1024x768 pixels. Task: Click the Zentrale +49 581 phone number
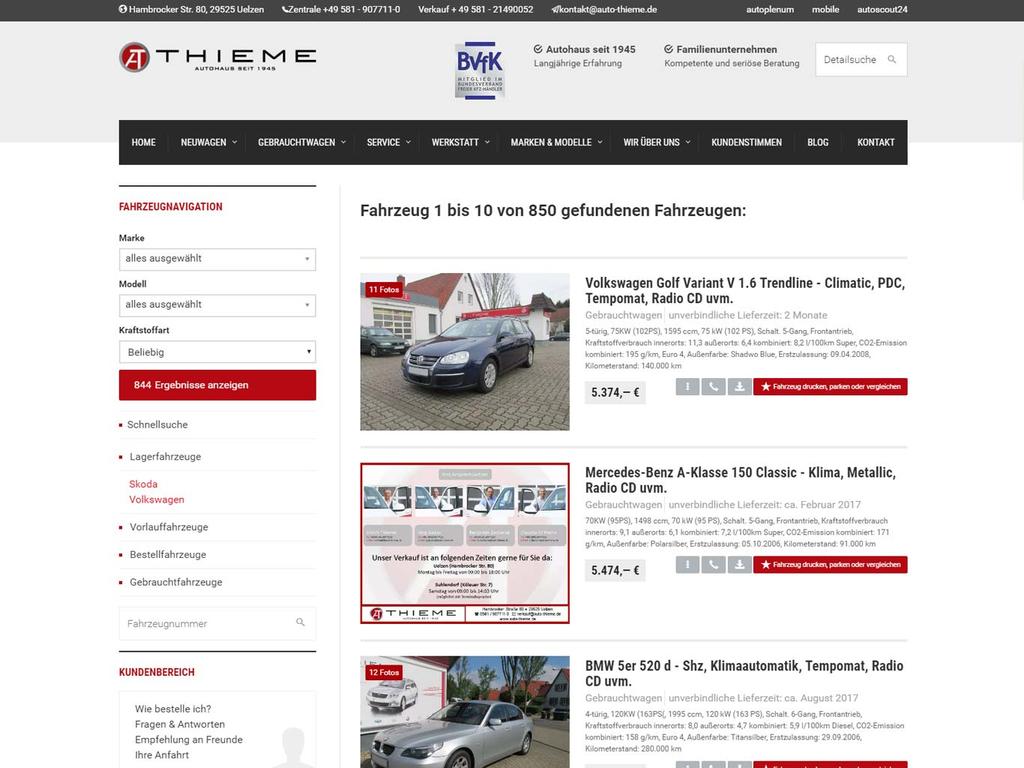click(341, 9)
